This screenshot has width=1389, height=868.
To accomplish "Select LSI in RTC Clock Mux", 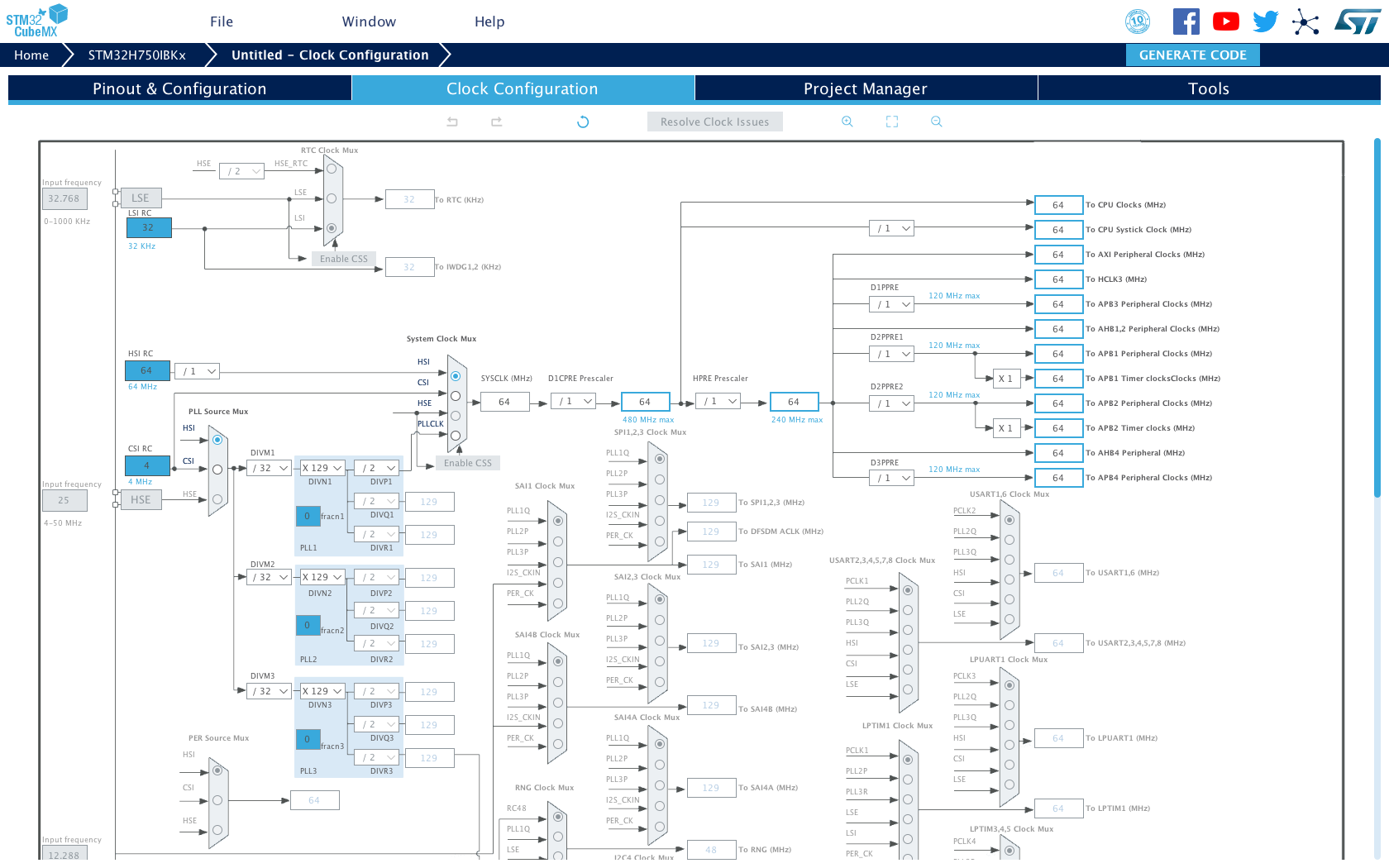I will [332, 228].
